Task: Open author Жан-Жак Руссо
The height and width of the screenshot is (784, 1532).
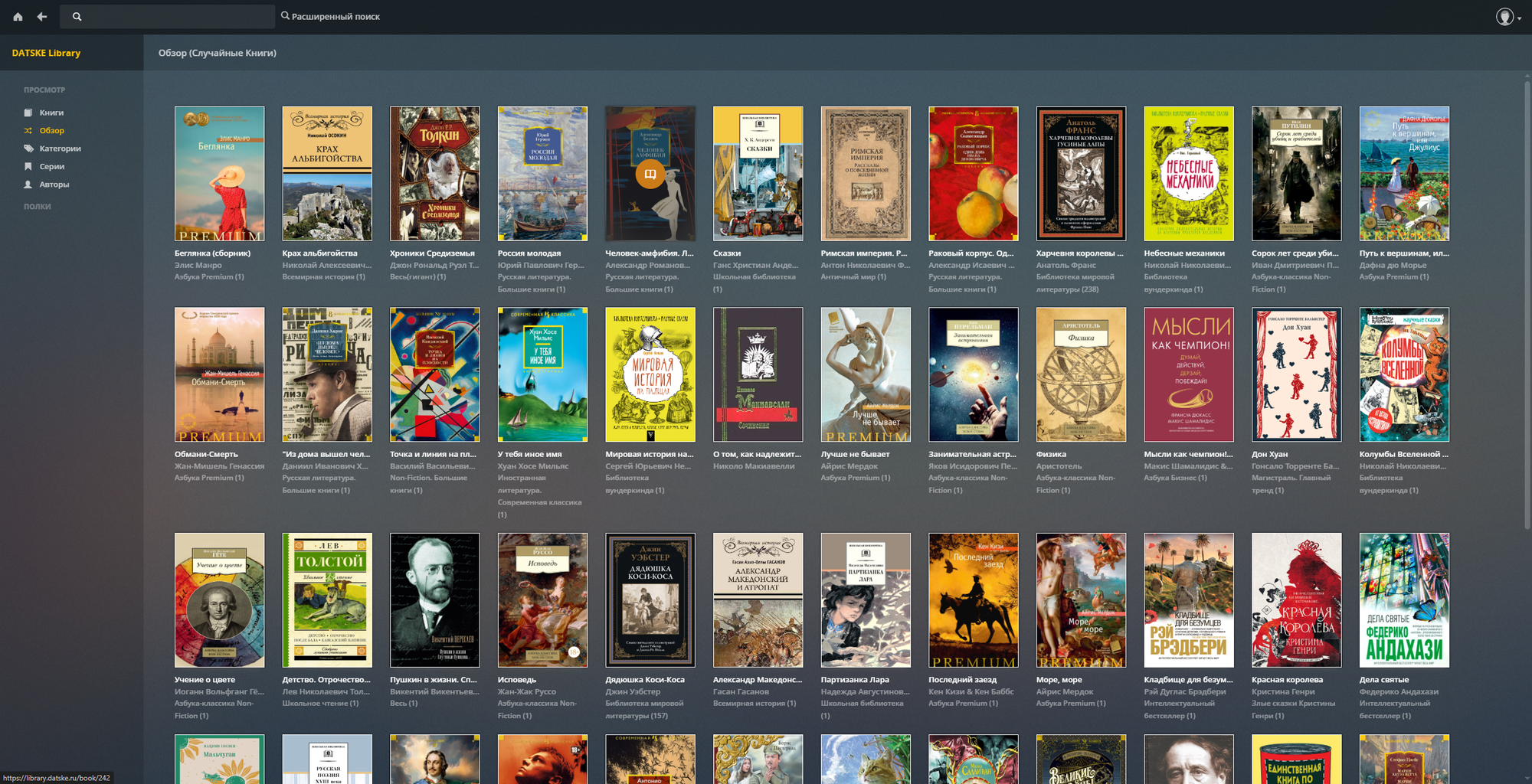Action: click(527, 692)
